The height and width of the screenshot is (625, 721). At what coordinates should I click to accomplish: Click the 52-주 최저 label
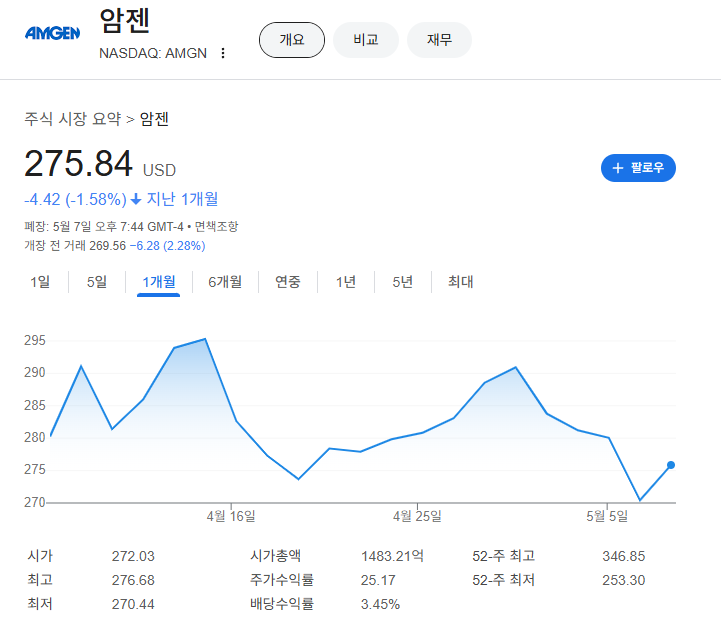[x=504, y=580]
